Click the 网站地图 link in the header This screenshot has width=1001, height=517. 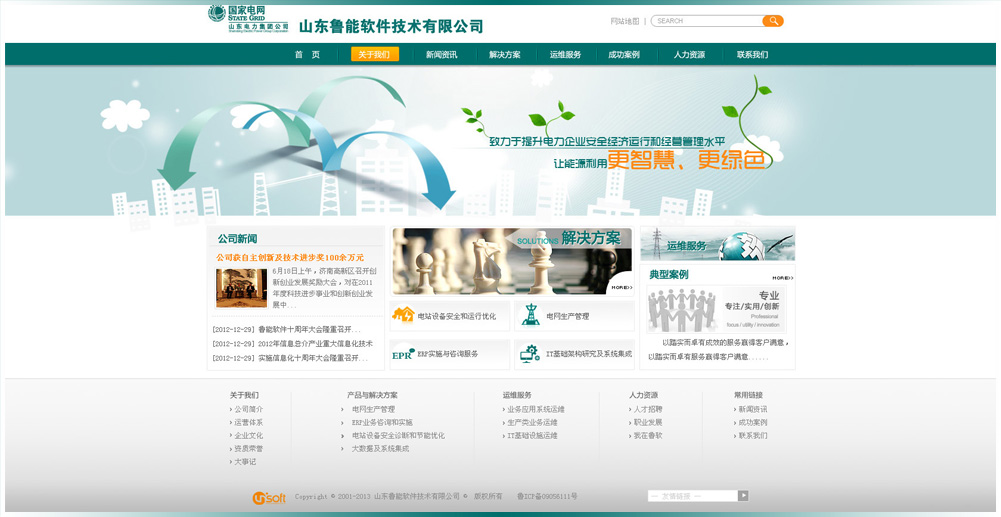[x=624, y=21]
